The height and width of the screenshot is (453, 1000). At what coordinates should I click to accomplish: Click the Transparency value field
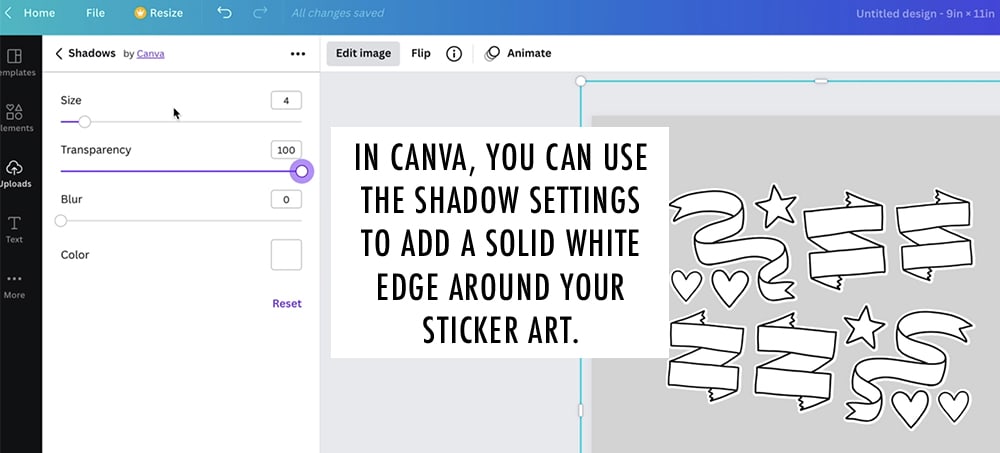click(x=286, y=150)
